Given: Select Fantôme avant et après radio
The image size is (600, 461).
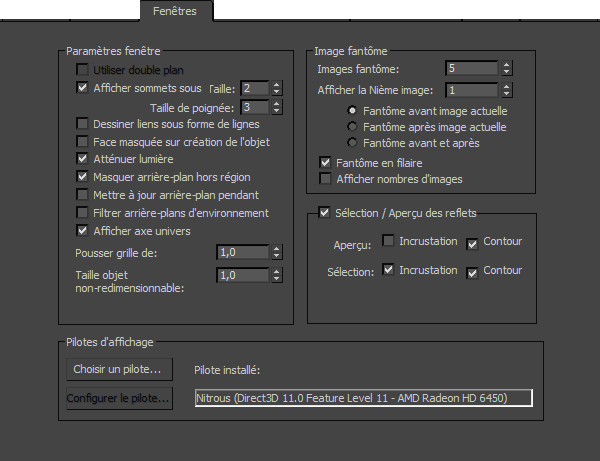Looking at the screenshot, I should (352, 143).
